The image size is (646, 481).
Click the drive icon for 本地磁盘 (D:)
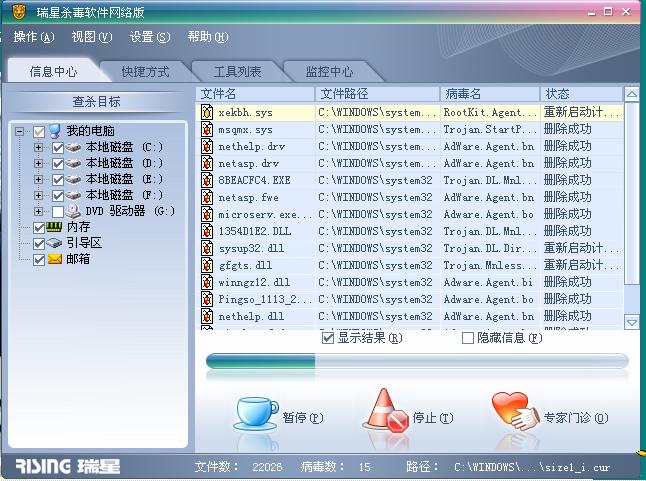point(73,163)
